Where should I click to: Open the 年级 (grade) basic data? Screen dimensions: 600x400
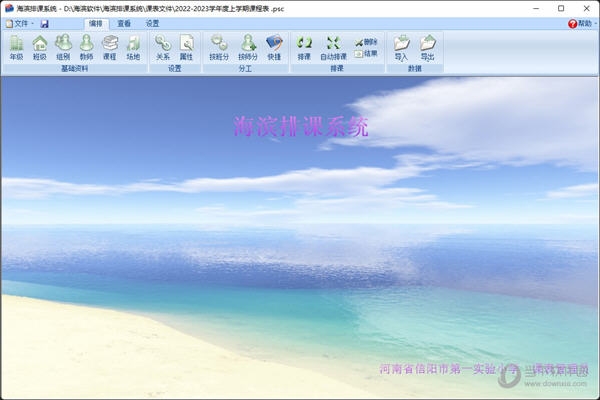click(16, 47)
